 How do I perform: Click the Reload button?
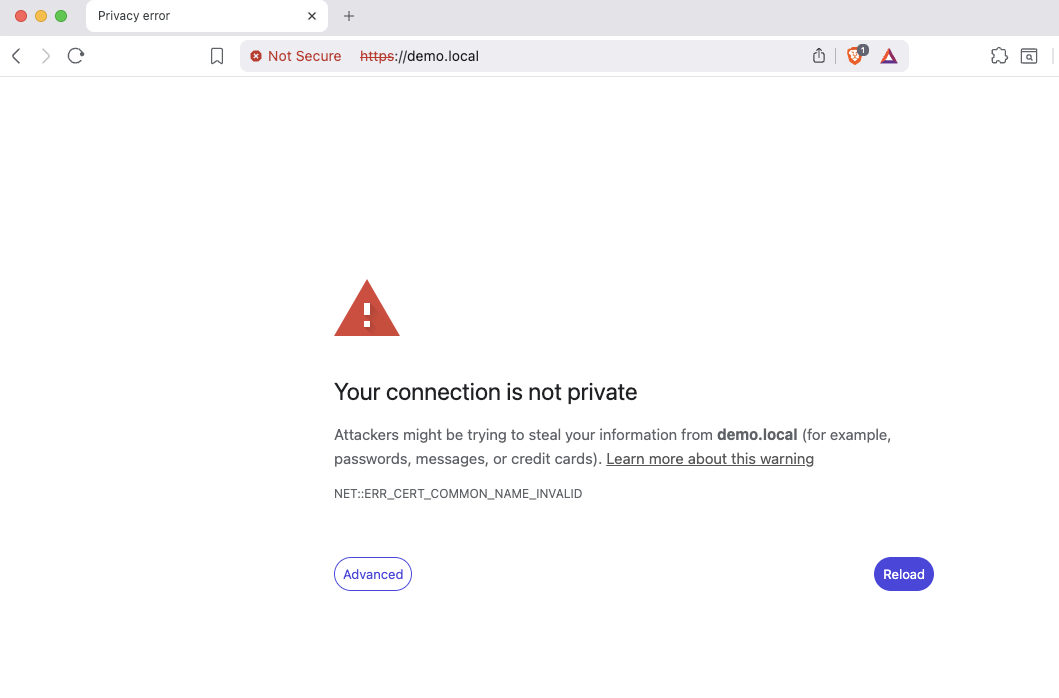pyautogui.click(x=903, y=574)
